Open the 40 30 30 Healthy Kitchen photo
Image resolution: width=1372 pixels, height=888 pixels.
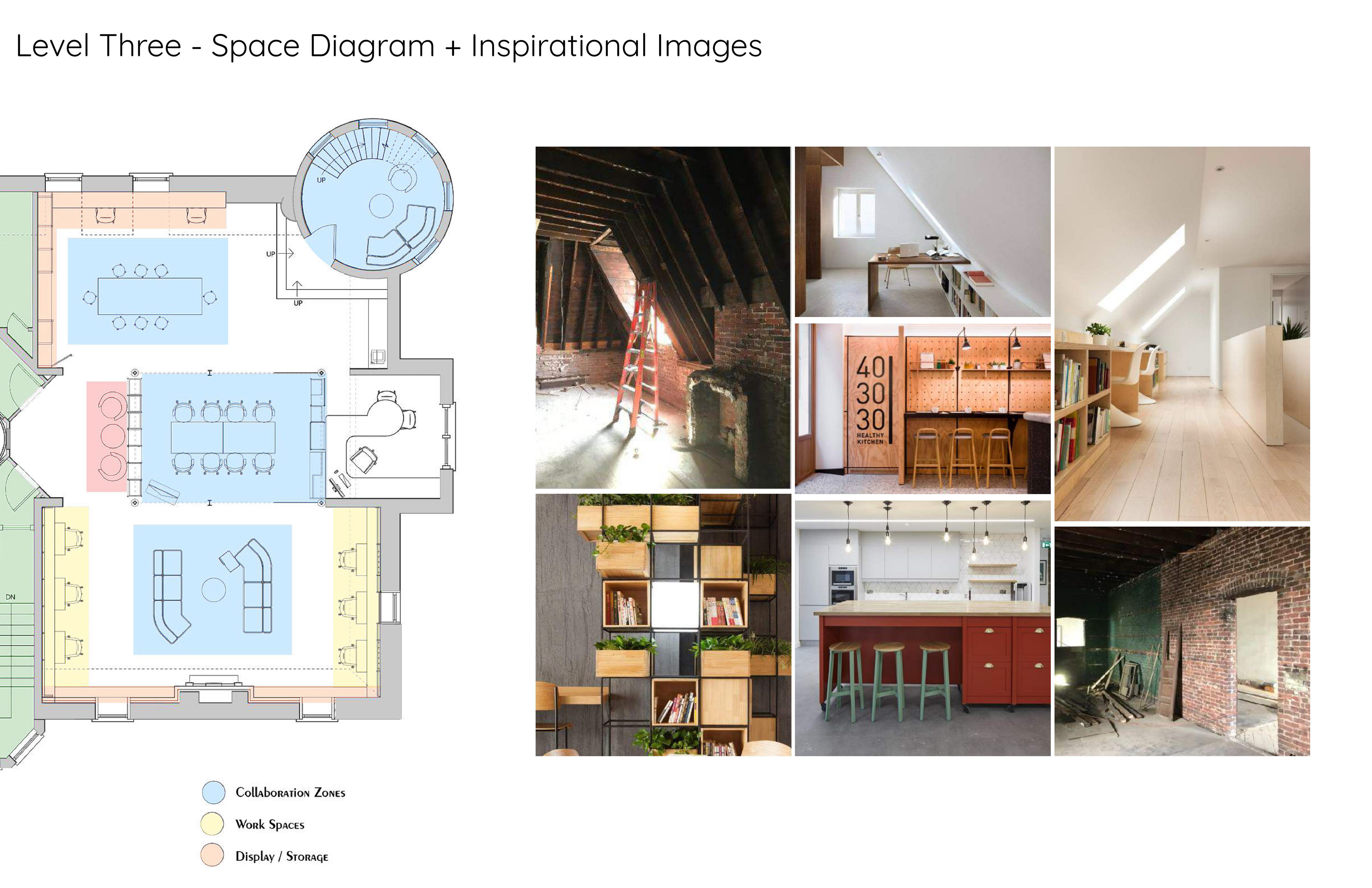coord(923,409)
